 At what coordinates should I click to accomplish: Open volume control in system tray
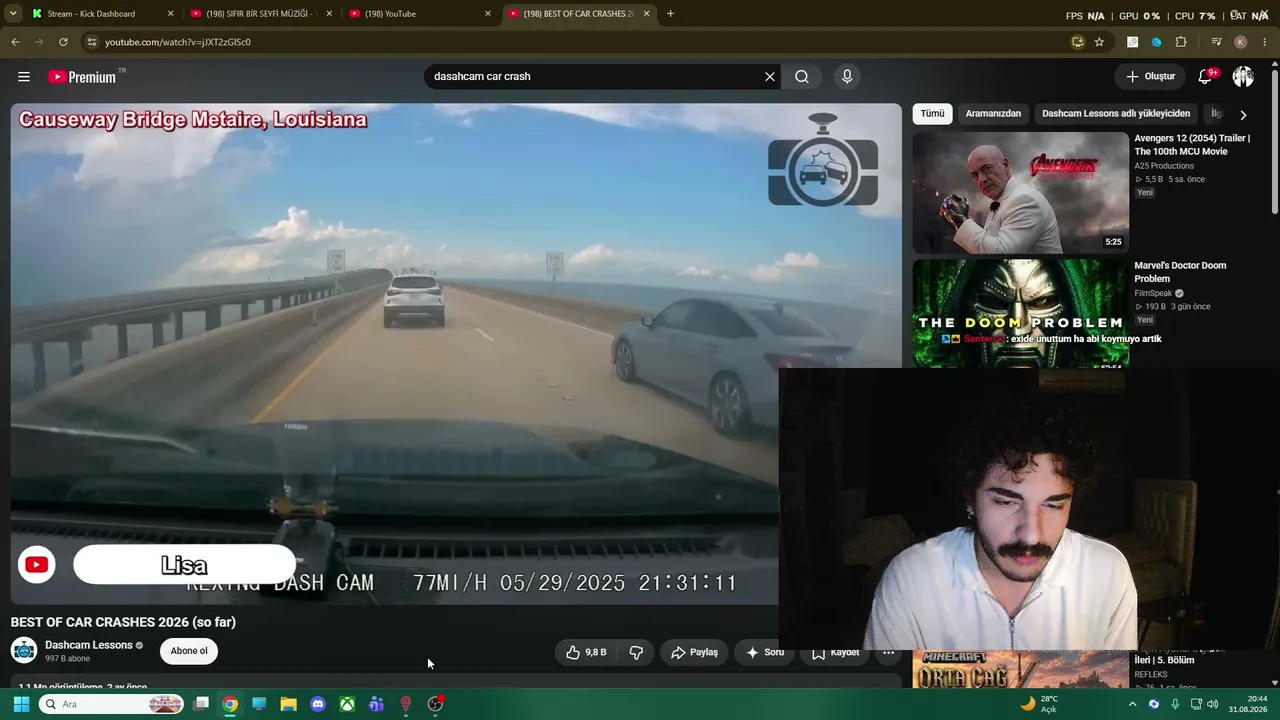pyautogui.click(x=1213, y=704)
